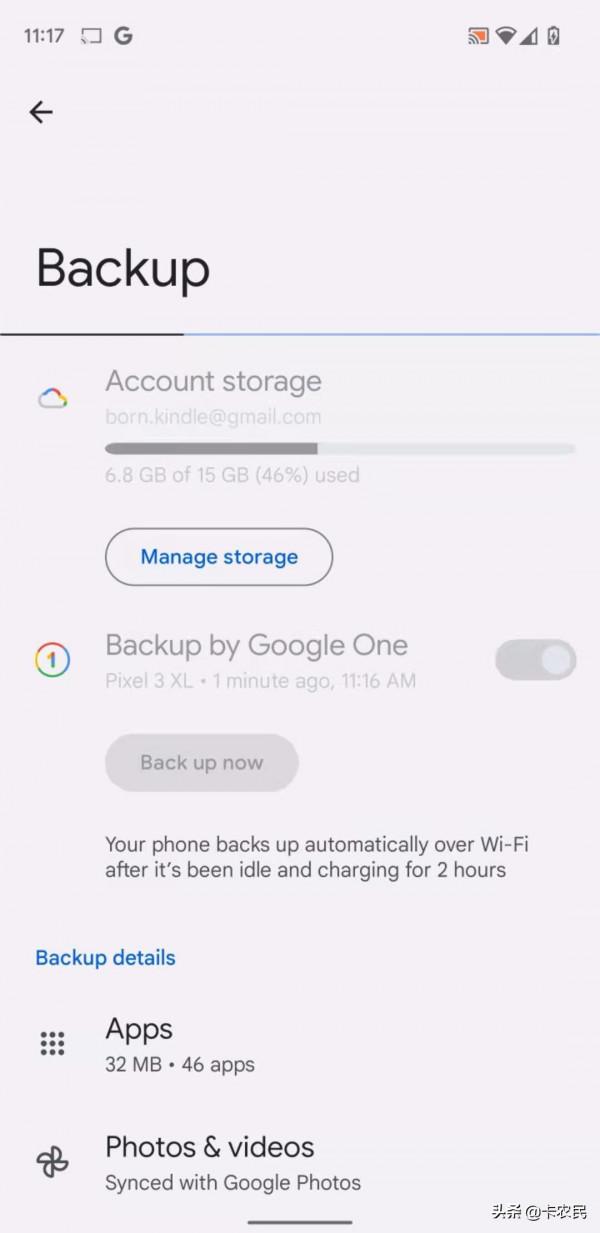
Task: Select the Google One backup icon
Action: pyautogui.click(x=53, y=659)
